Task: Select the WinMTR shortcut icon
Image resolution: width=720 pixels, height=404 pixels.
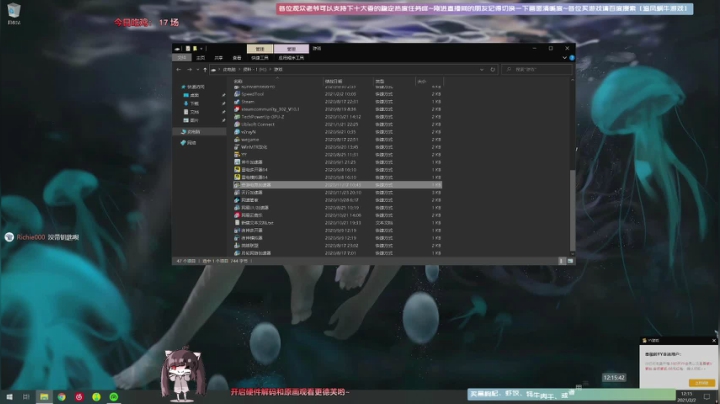Action: point(237,147)
